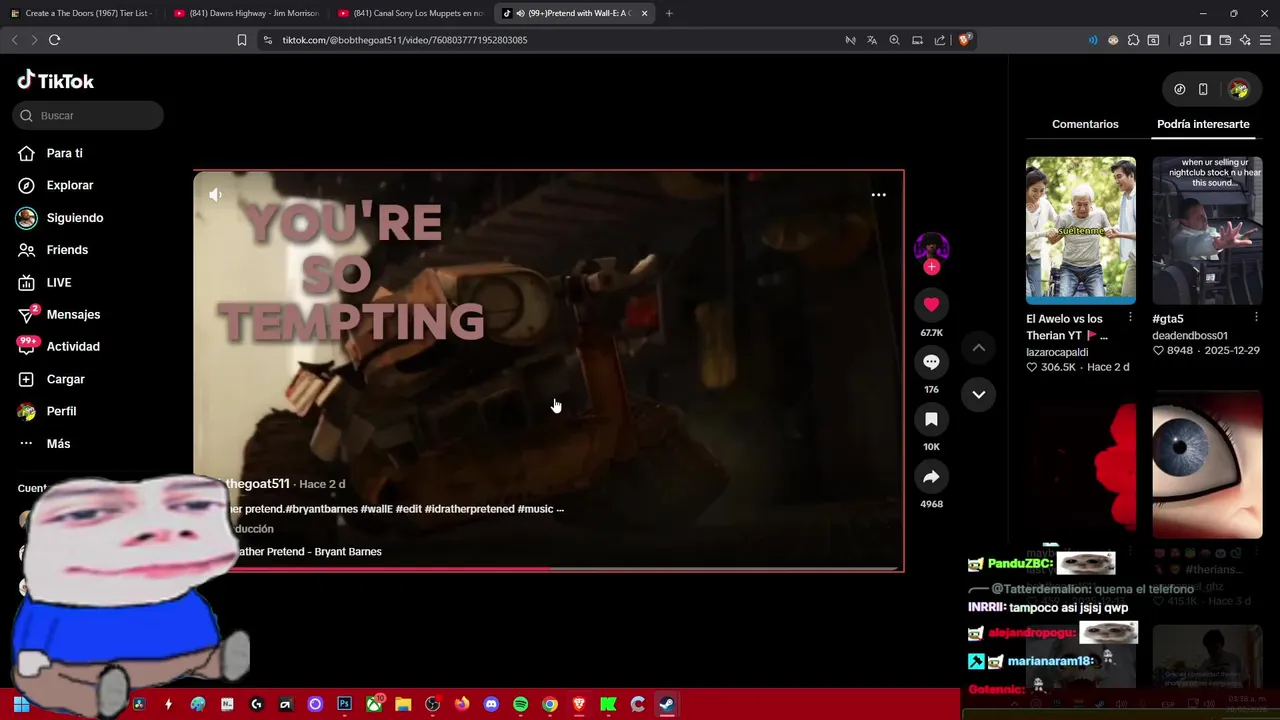Open Discord from the taskbar

click(x=491, y=704)
